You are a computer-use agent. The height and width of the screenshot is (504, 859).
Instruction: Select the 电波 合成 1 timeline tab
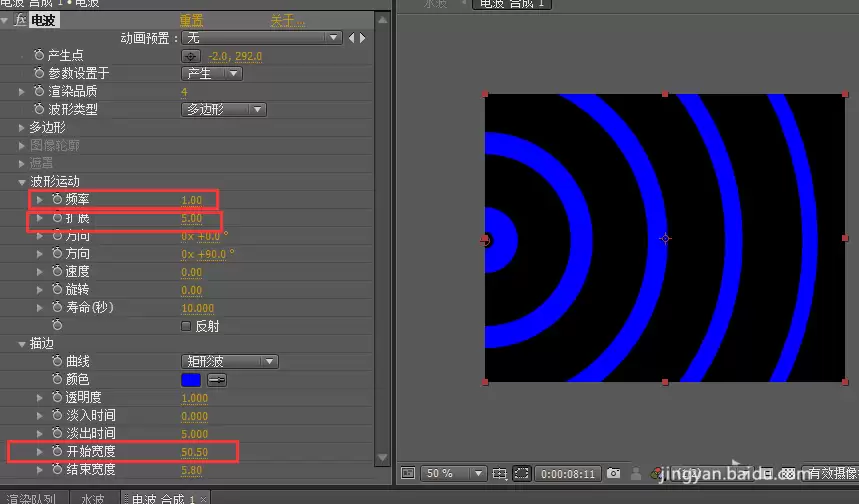[x=162, y=497]
